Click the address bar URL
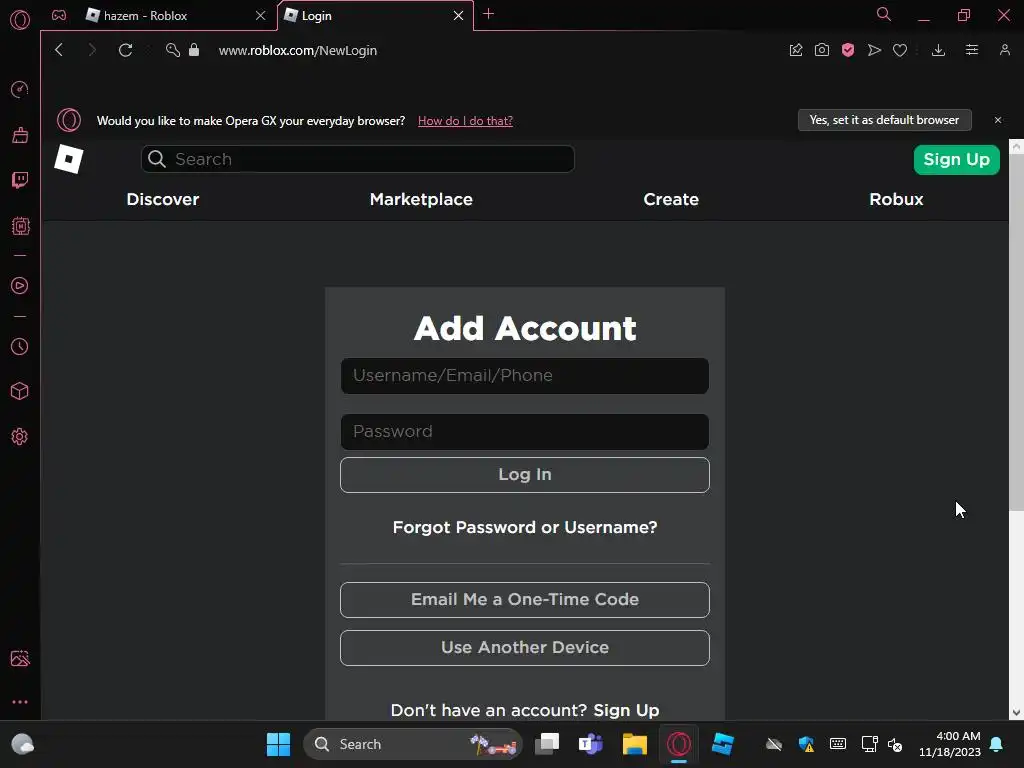 pyautogui.click(x=298, y=50)
